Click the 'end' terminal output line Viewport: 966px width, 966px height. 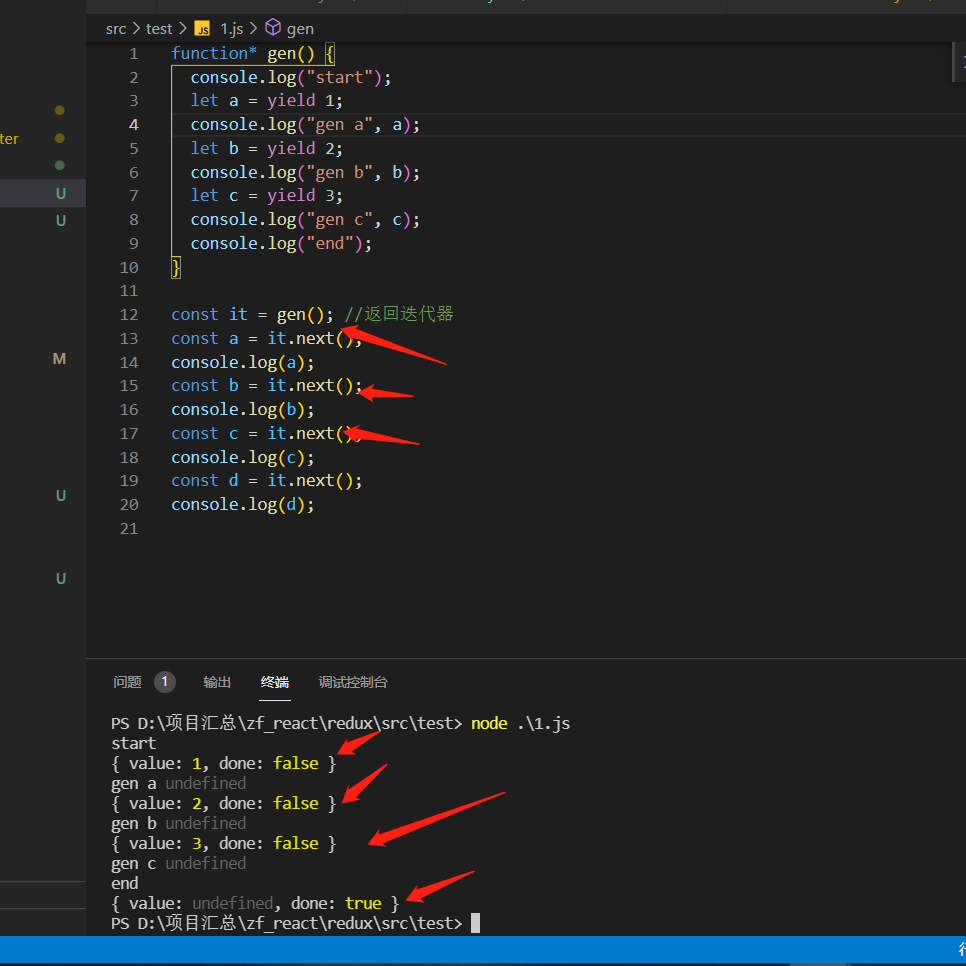tap(125, 884)
